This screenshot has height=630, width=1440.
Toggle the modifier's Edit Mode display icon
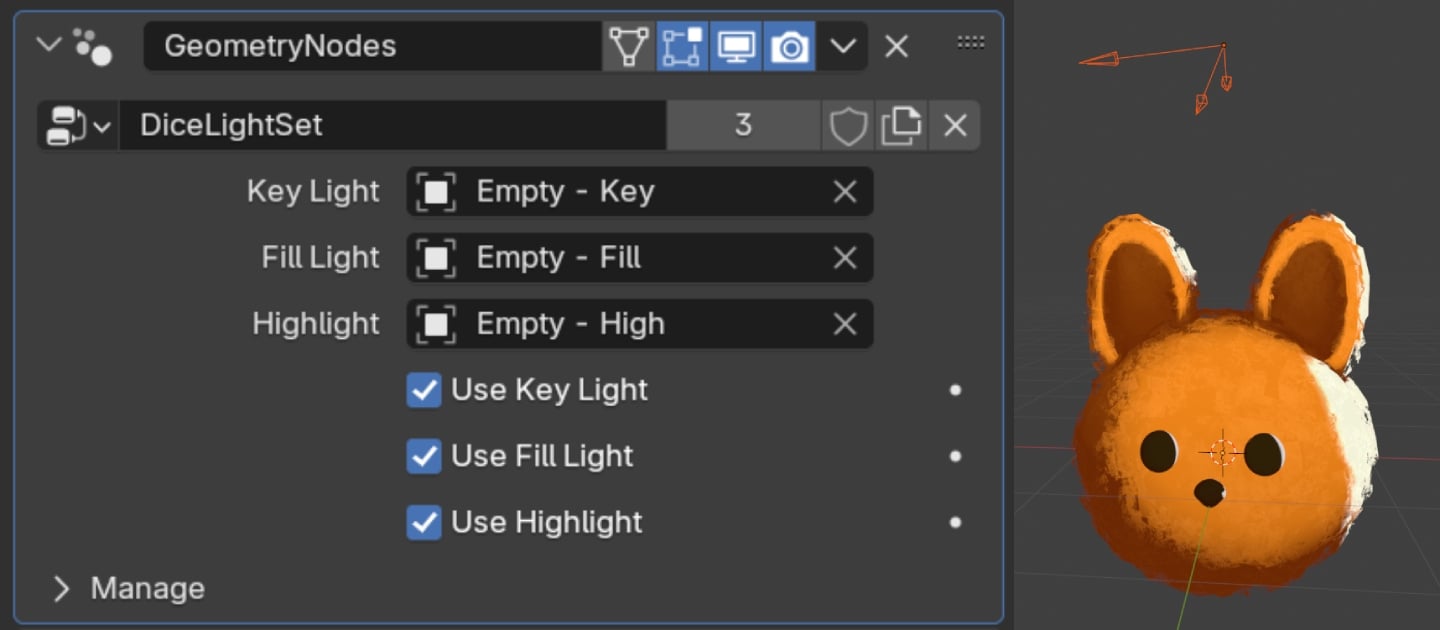pos(682,46)
